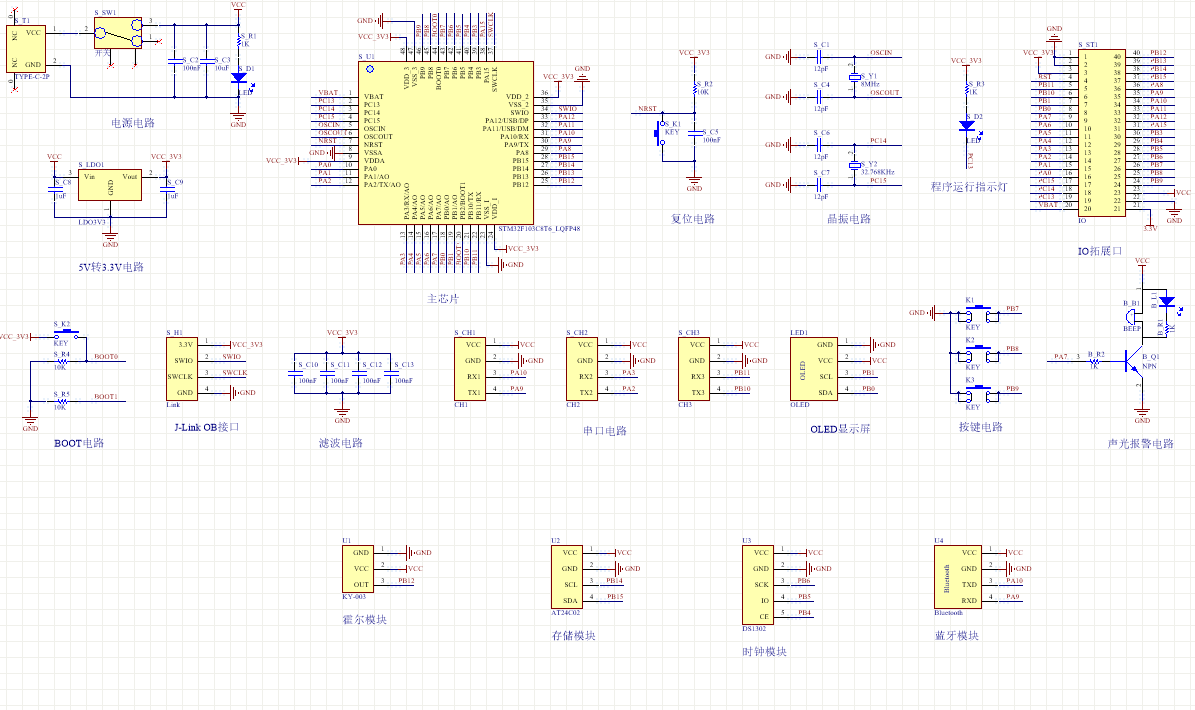Click the 声光报警电路 section title
Screen dimensions: 1195x710
click(1141, 443)
